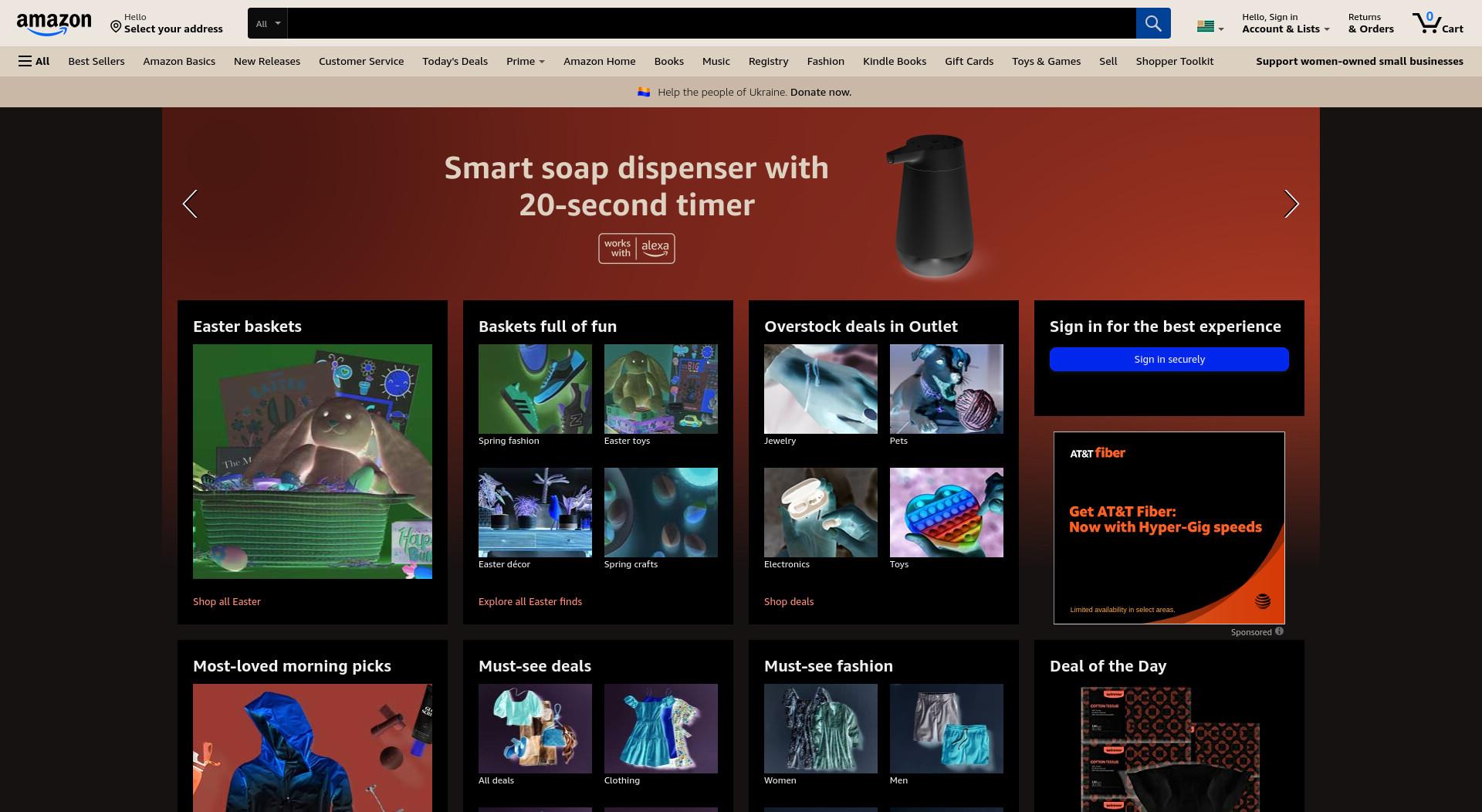Go to New Releases
1482x812 pixels.
tap(267, 61)
